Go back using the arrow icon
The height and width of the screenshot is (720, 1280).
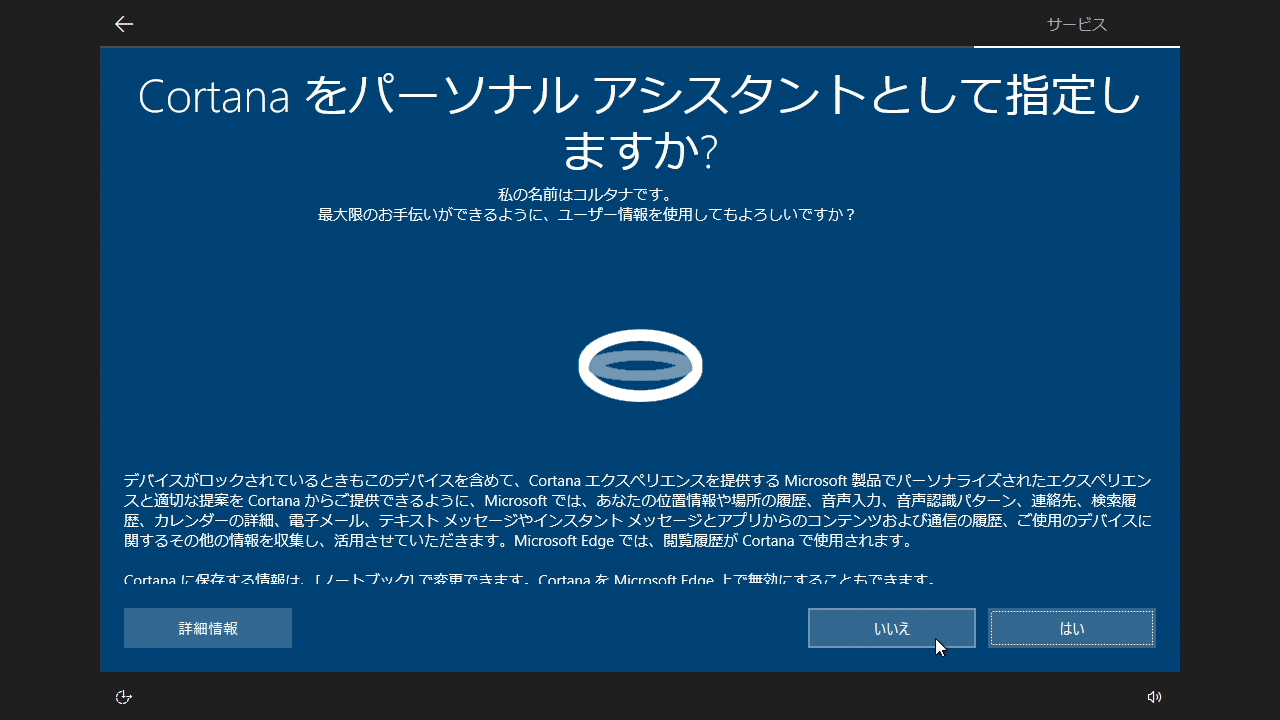click(124, 24)
